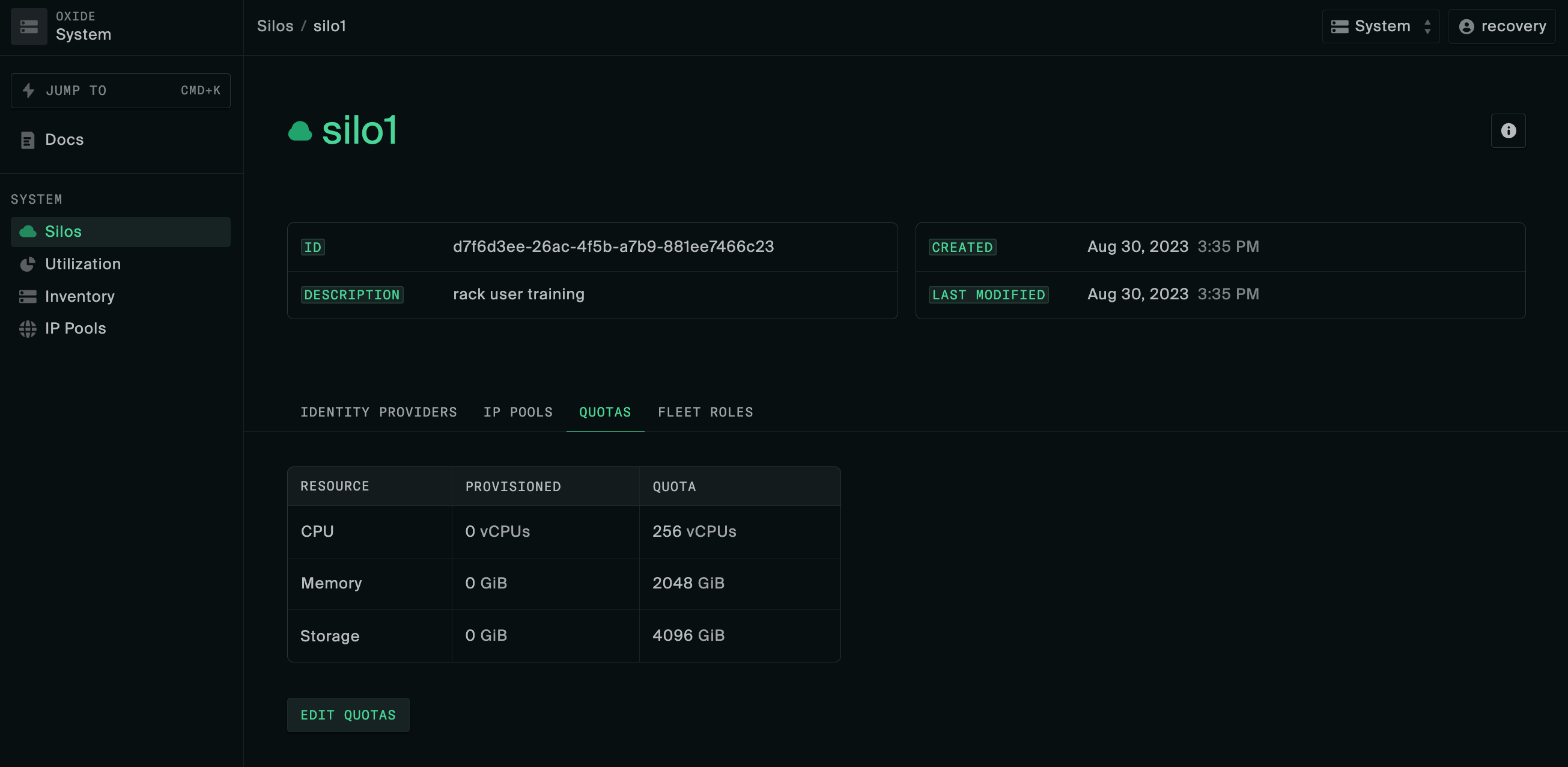Open the info icon button beside silo1 title
1568x767 pixels.
1507,130
